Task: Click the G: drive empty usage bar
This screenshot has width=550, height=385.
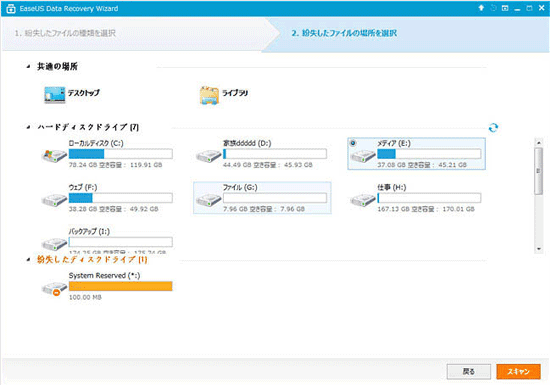Action: [275, 198]
